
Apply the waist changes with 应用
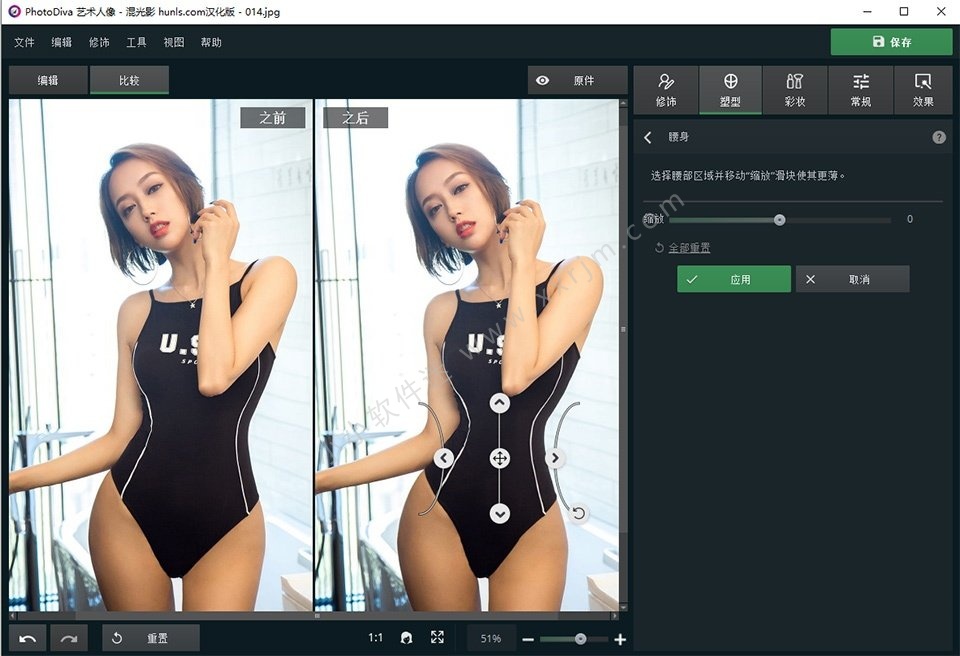pos(733,279)
